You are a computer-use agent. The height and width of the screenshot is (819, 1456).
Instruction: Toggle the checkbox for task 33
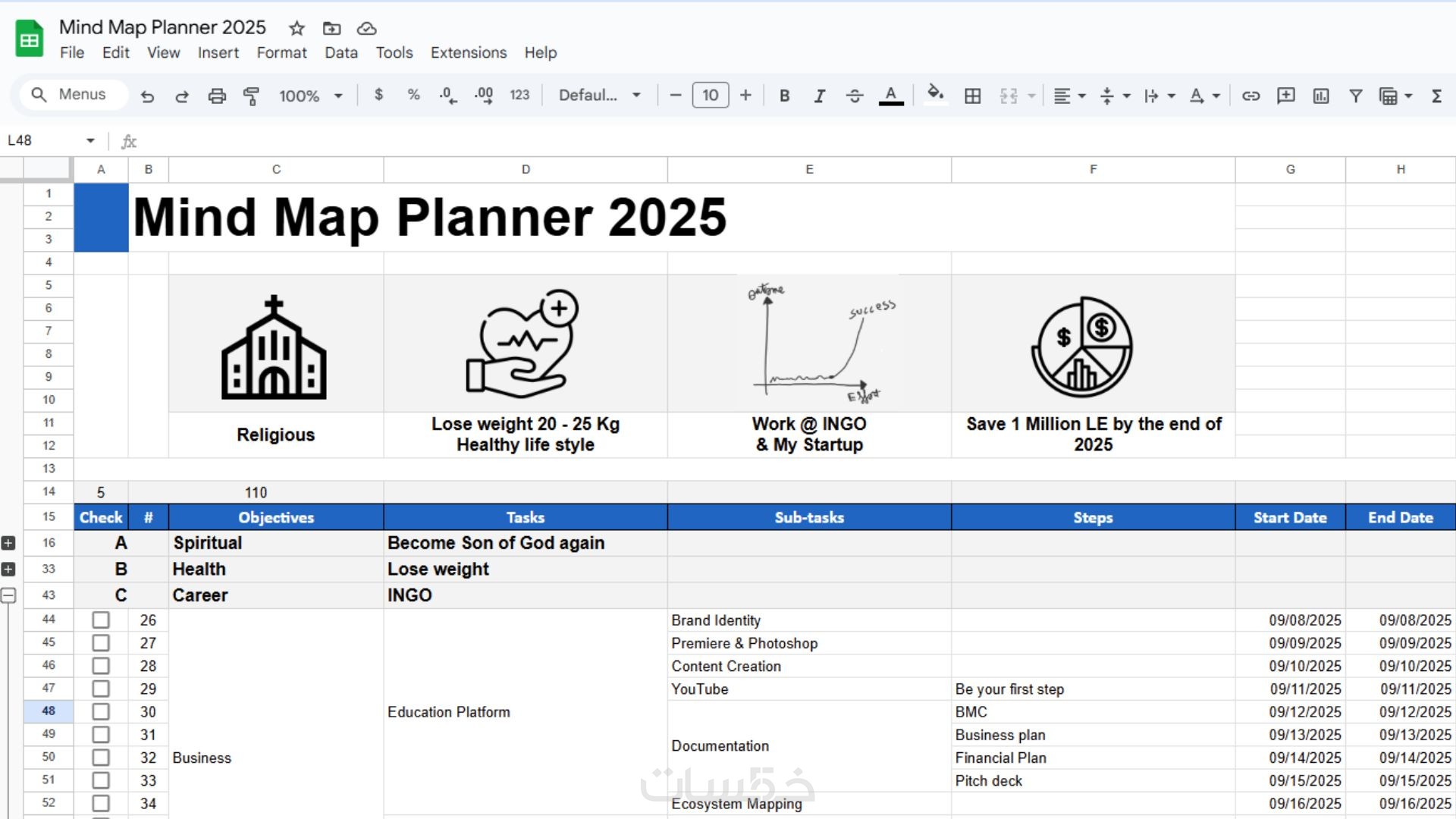(x=101, y=780)
